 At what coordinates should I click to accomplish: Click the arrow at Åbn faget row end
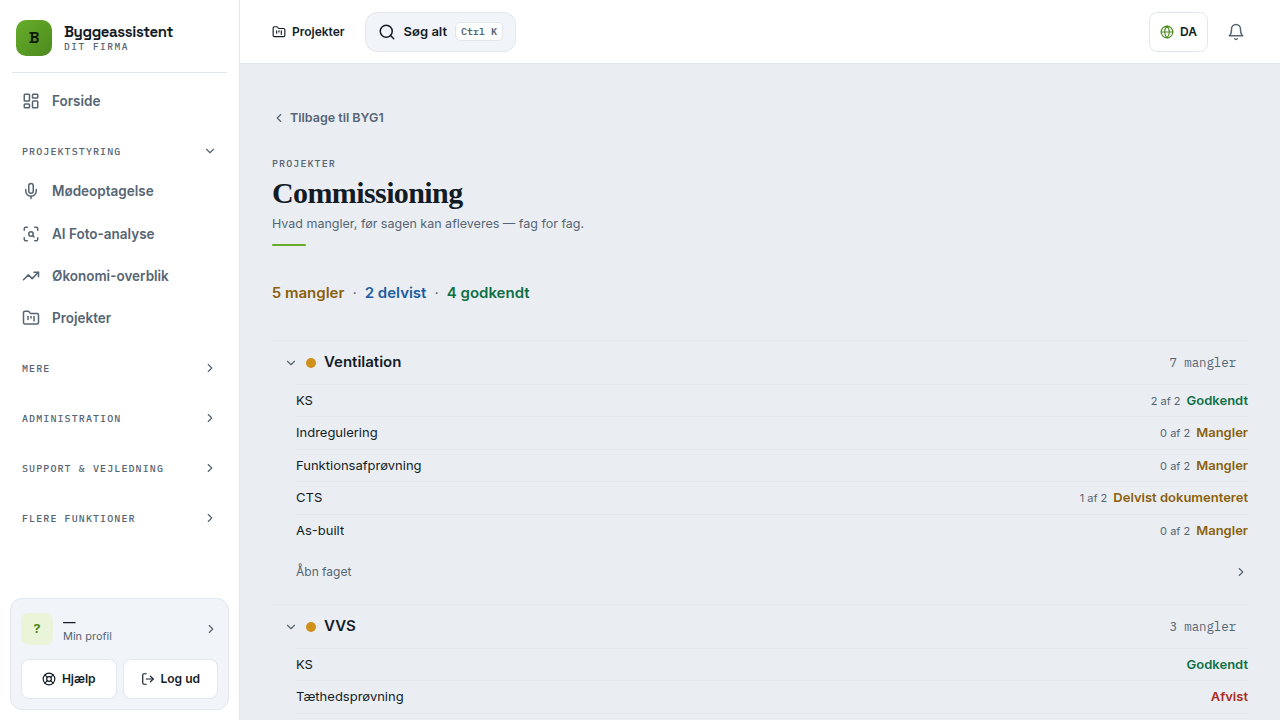coord(1241,572)
